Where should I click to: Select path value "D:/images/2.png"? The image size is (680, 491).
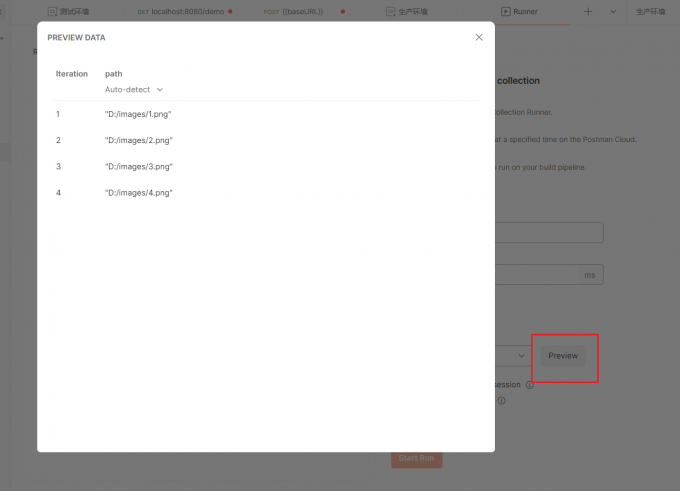click(139, 140)
